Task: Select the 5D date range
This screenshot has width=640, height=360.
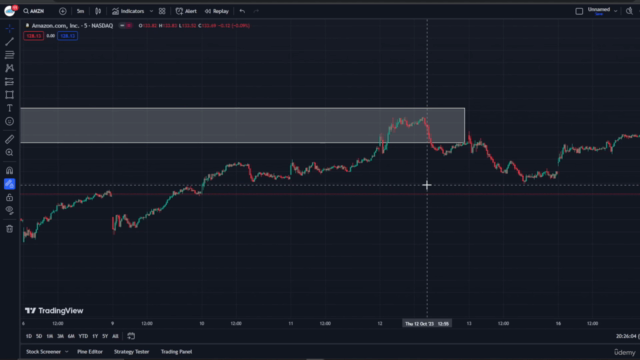Action: [x=39, y=336]
